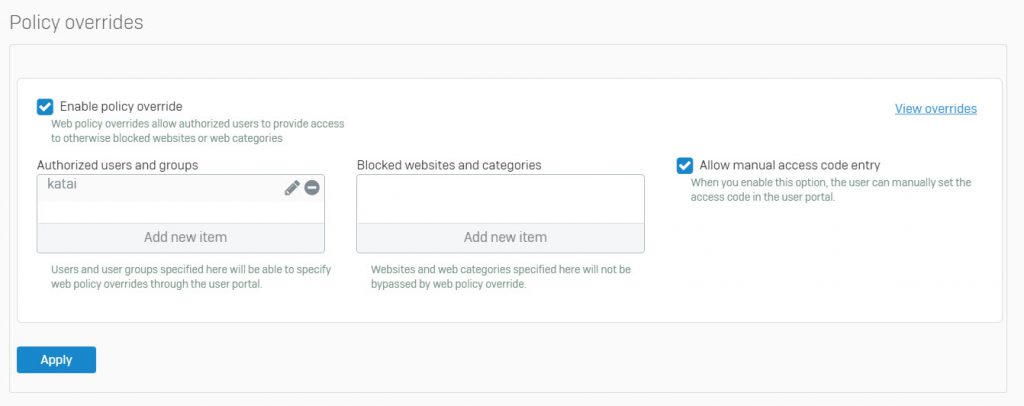This screenshot has width=1024, height=406.
Task: Remove katai using the minus icon
Action: pyautogui.click(x=312, y=188)
